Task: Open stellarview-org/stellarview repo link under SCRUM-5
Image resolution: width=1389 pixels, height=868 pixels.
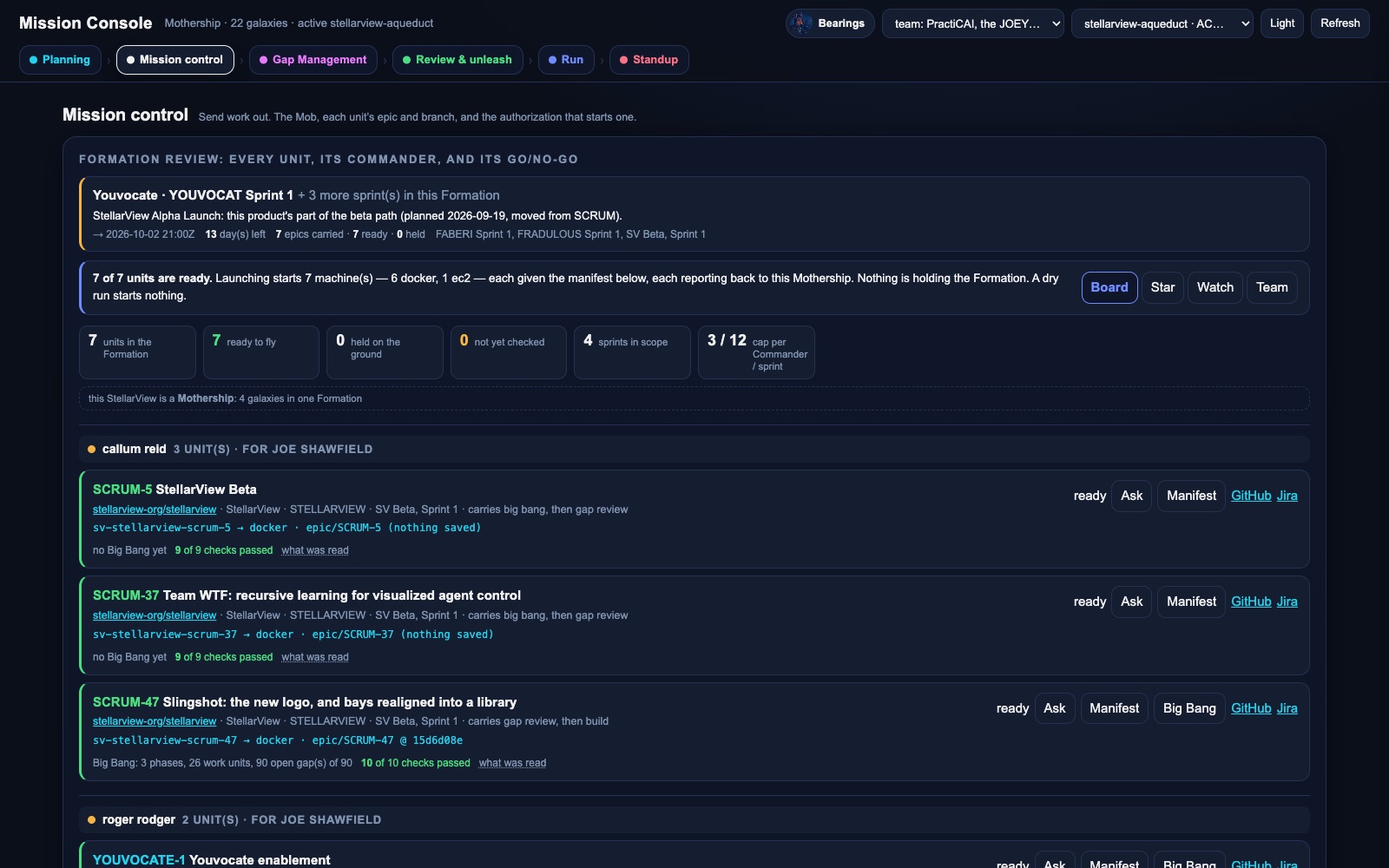Action: (x=155, y=510)
